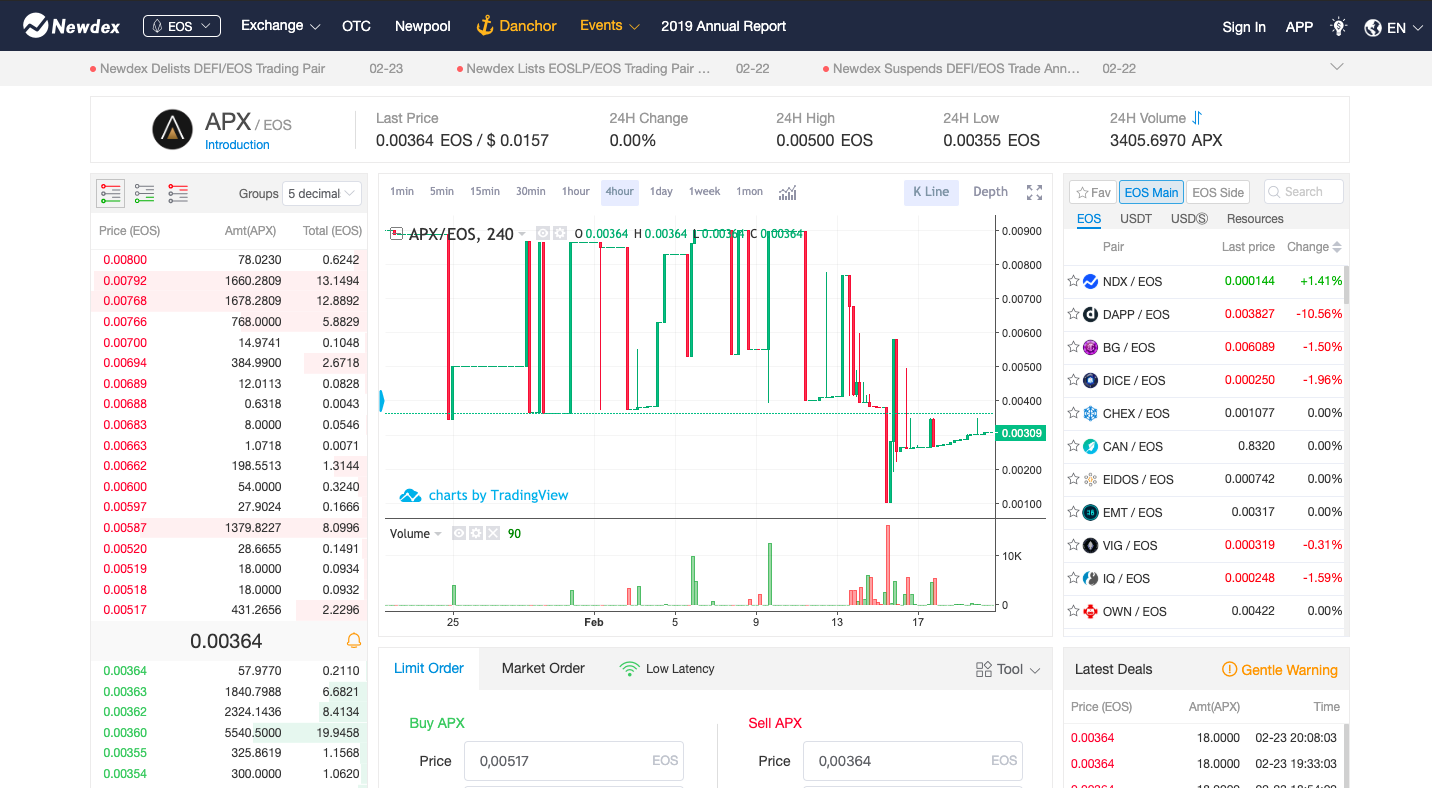The width and height of the screenshot is (1432, 788).
Task: Click the pair list scrollbar
Action: tap(1346, 285)
